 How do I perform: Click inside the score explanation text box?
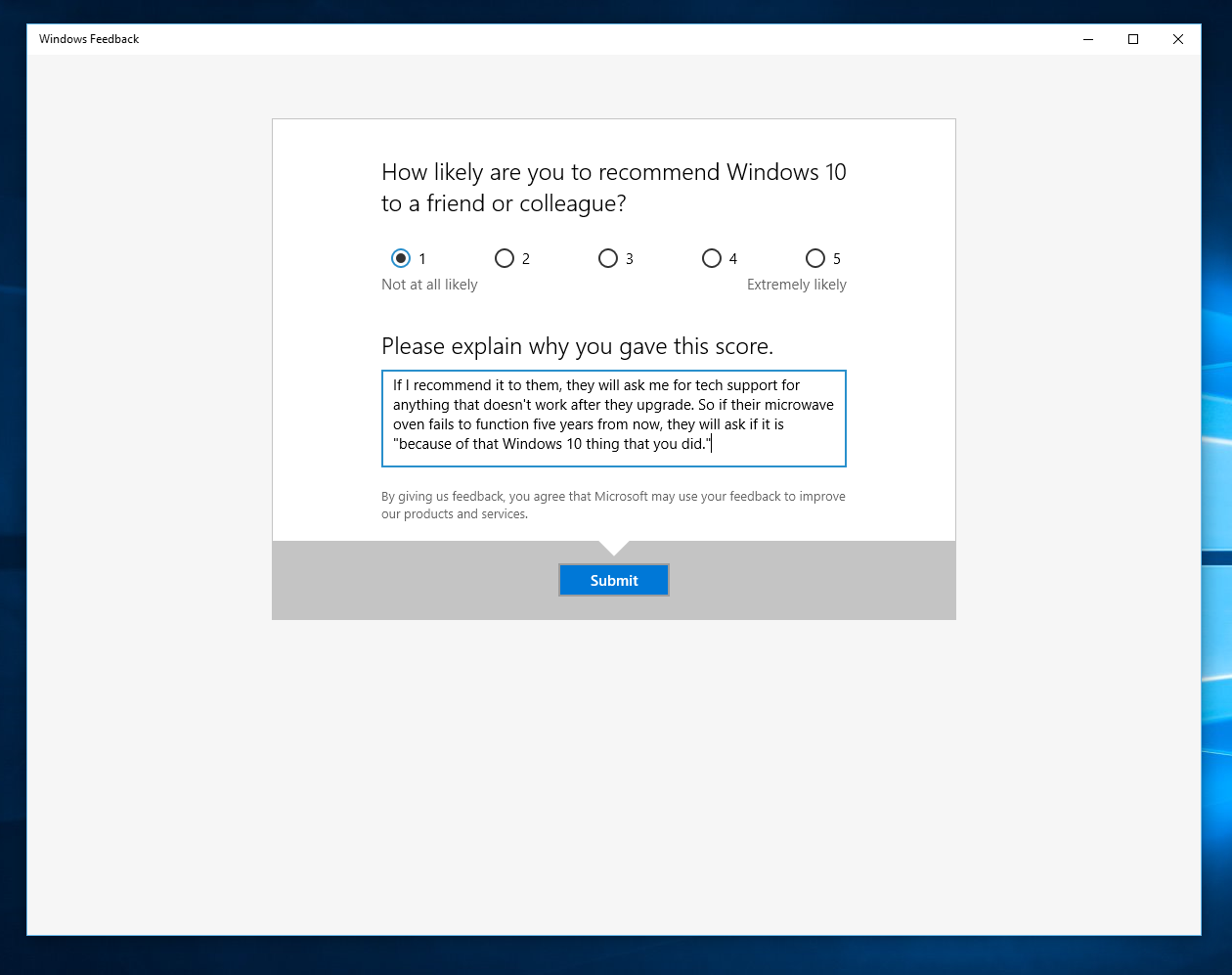(613, 418)
